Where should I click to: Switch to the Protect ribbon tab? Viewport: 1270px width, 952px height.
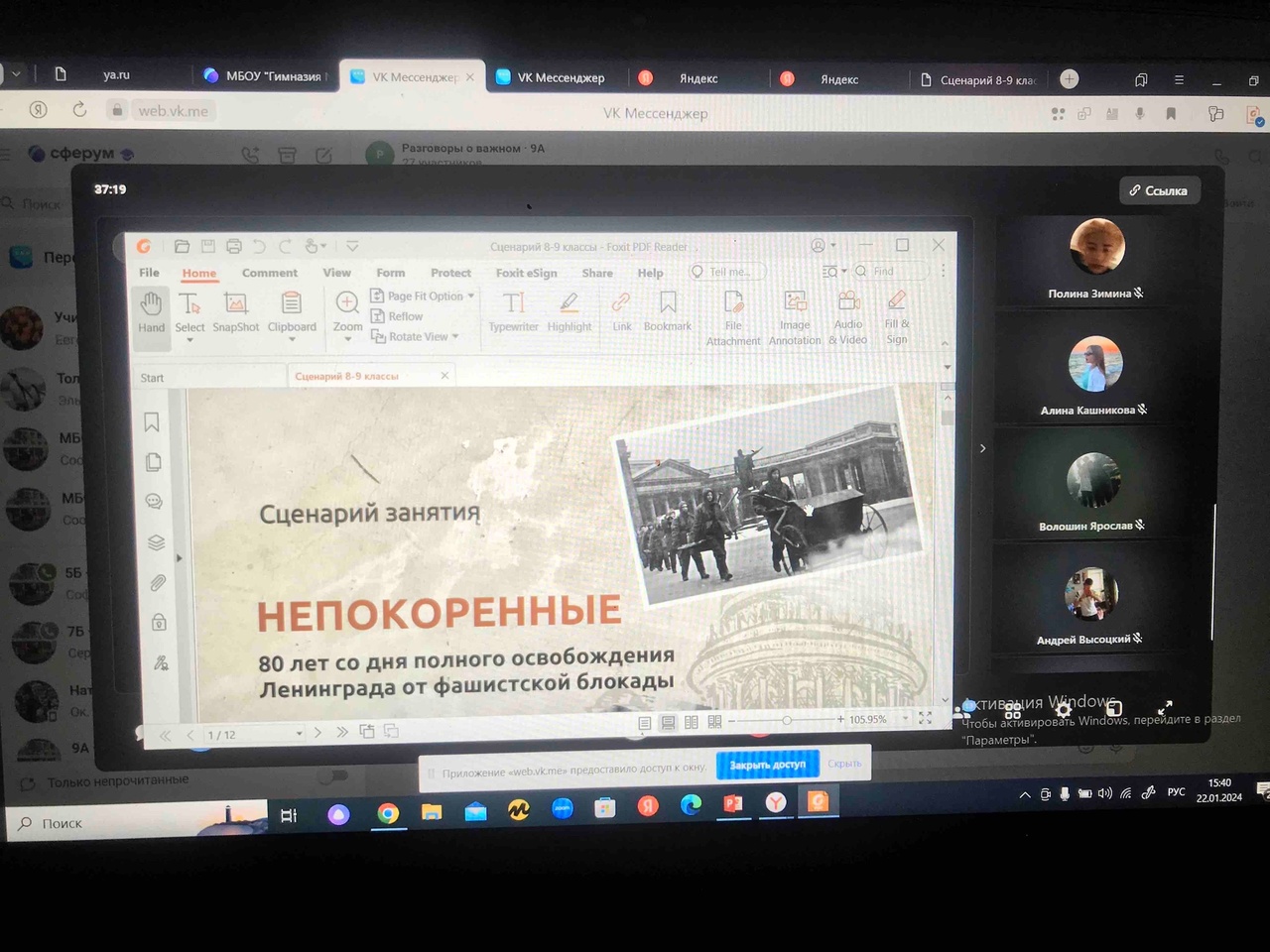click(450, 273)
